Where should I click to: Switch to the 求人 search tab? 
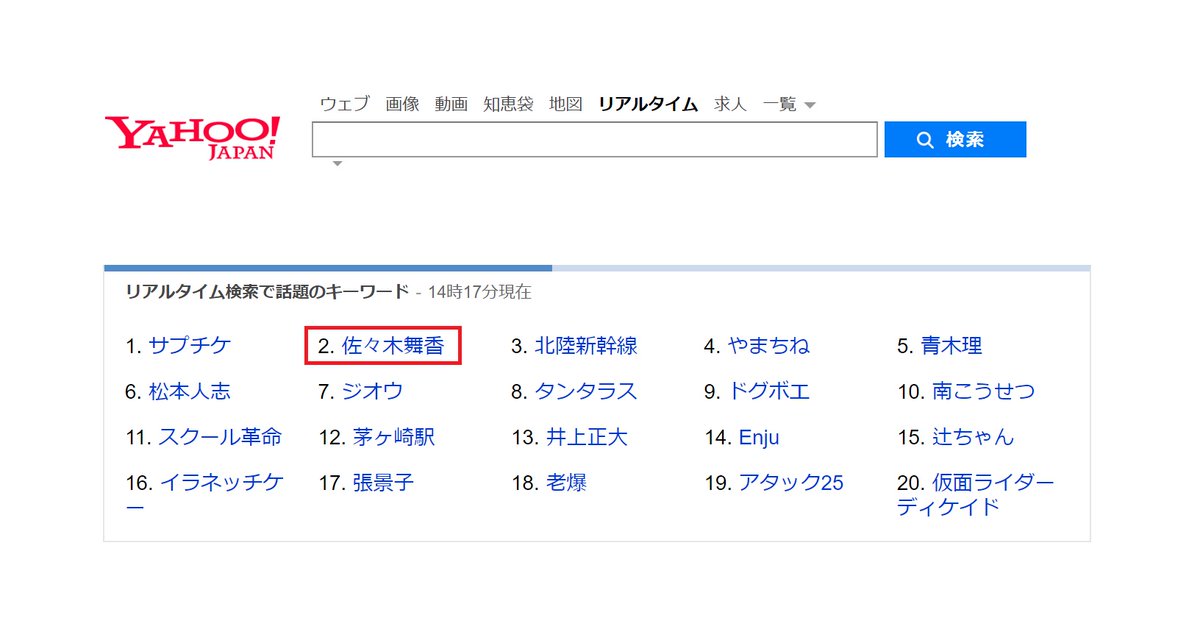pyautogui.click(x=730, y=104)
